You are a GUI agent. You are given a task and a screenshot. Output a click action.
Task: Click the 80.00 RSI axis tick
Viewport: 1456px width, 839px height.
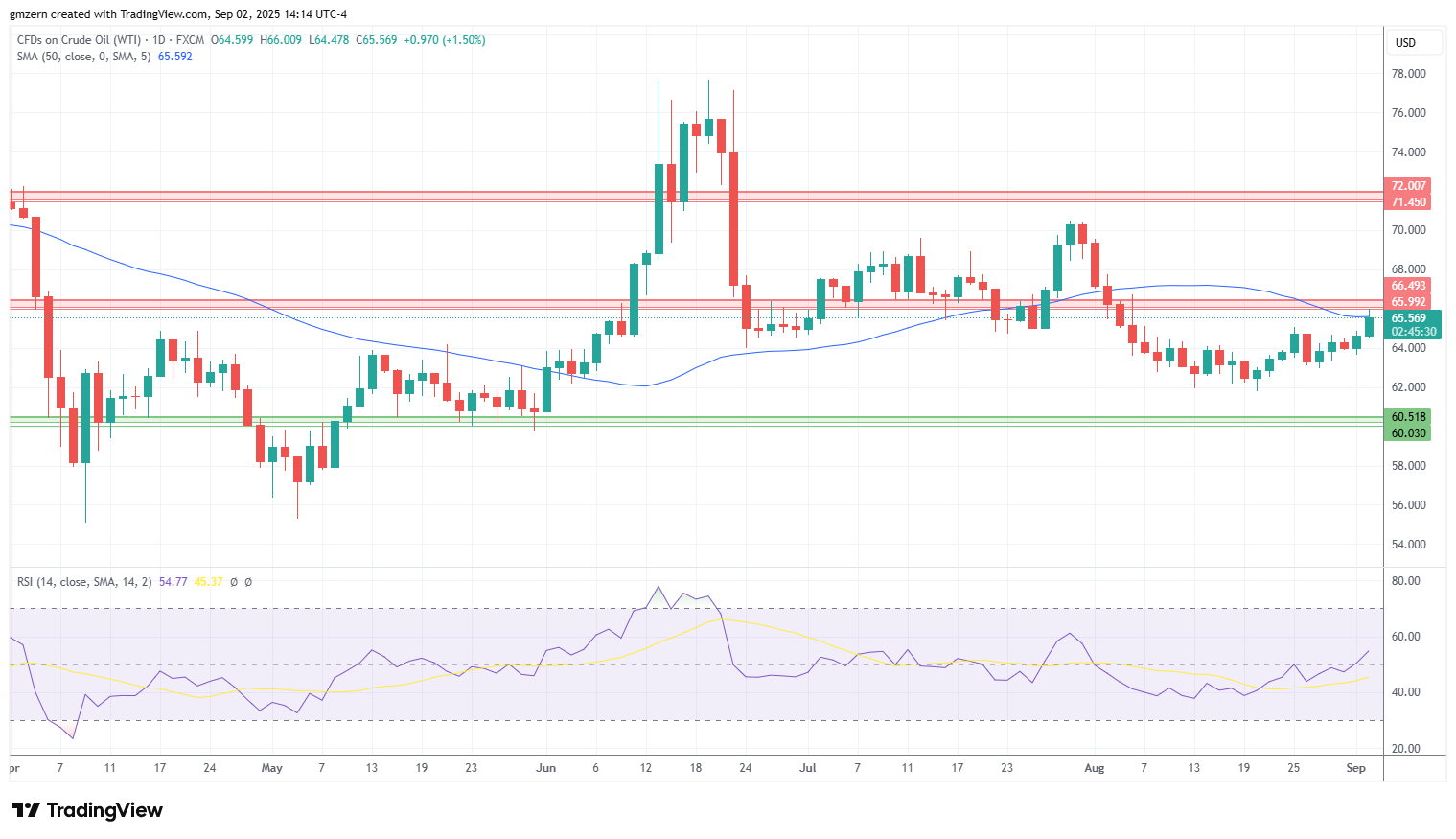[x=1405, y=581]
